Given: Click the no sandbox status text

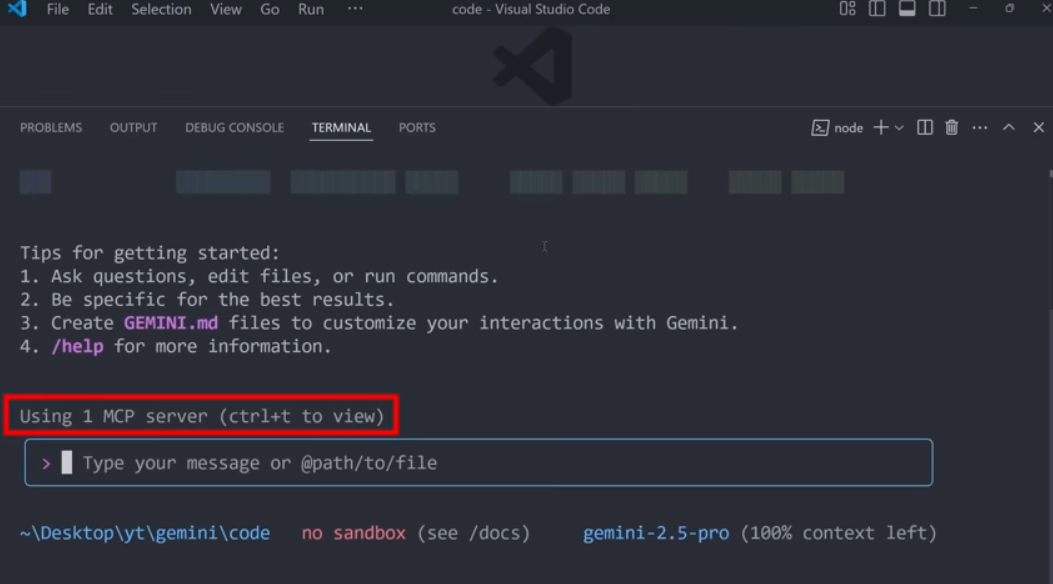Looking at the screenshot, I should tap(353, 533).
